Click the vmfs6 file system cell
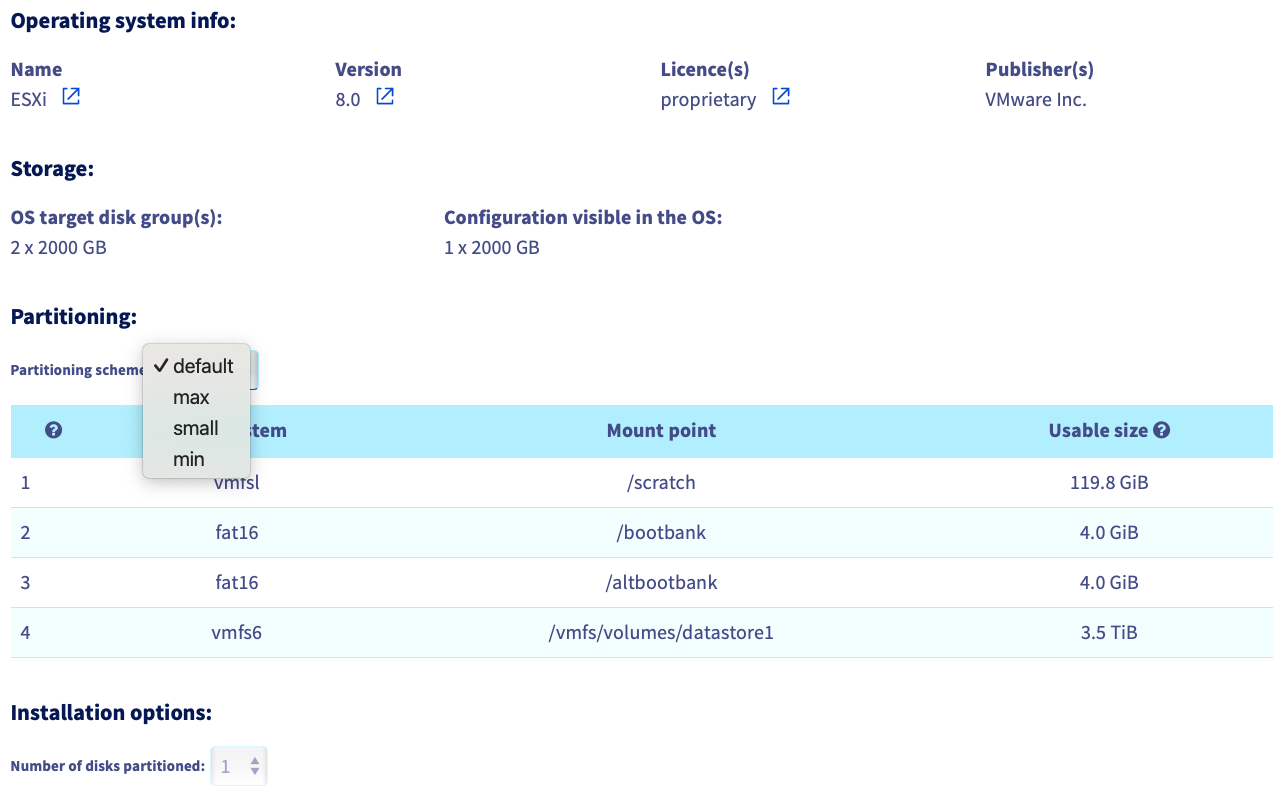The width and height of the screenshot is (1284, 798). pyautogui.click(x=237, y=633)
